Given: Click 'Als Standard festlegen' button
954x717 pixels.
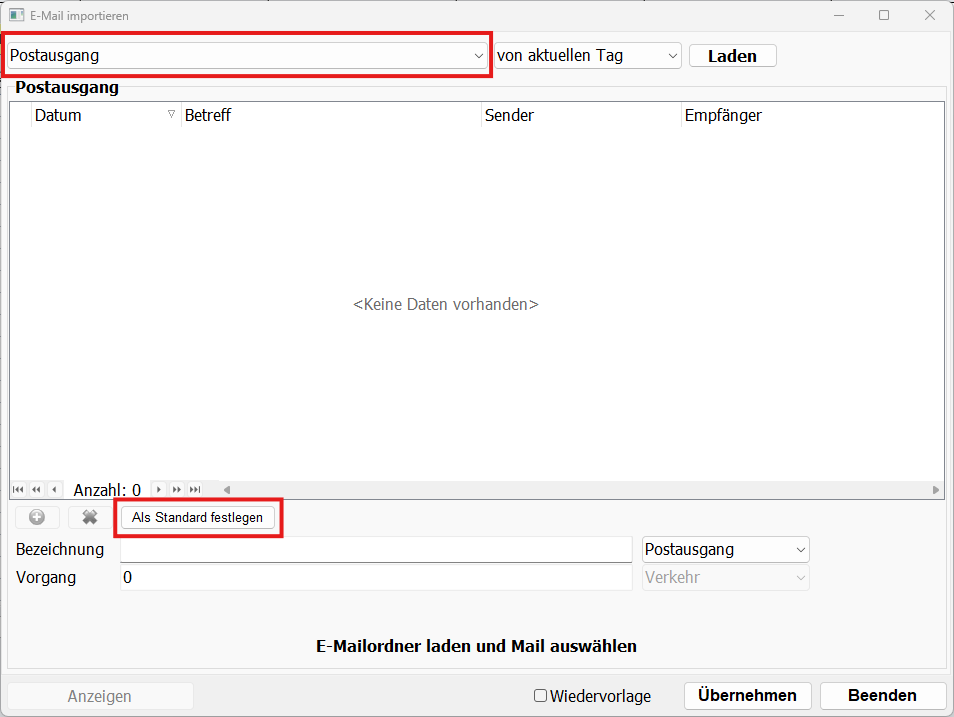Looking at the screenshot, I should point(197,517).
